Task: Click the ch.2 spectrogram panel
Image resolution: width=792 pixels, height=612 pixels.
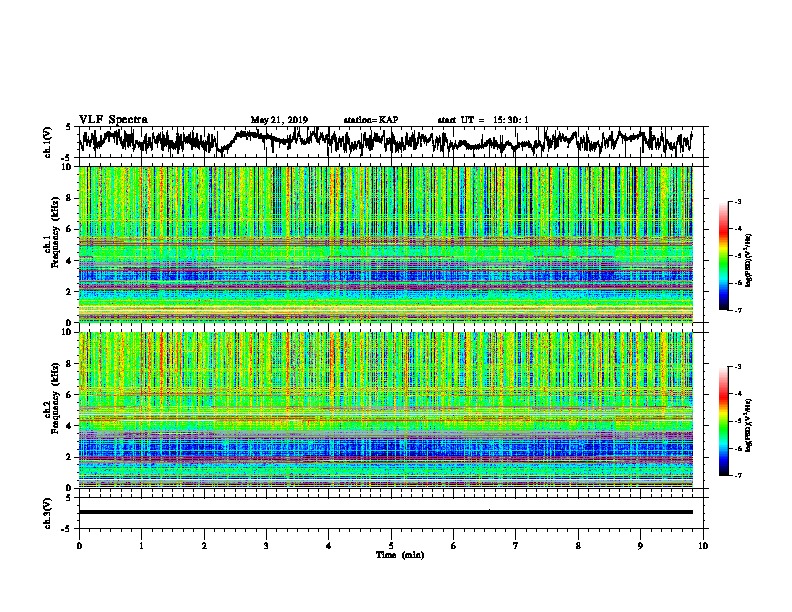Action: 386,410
